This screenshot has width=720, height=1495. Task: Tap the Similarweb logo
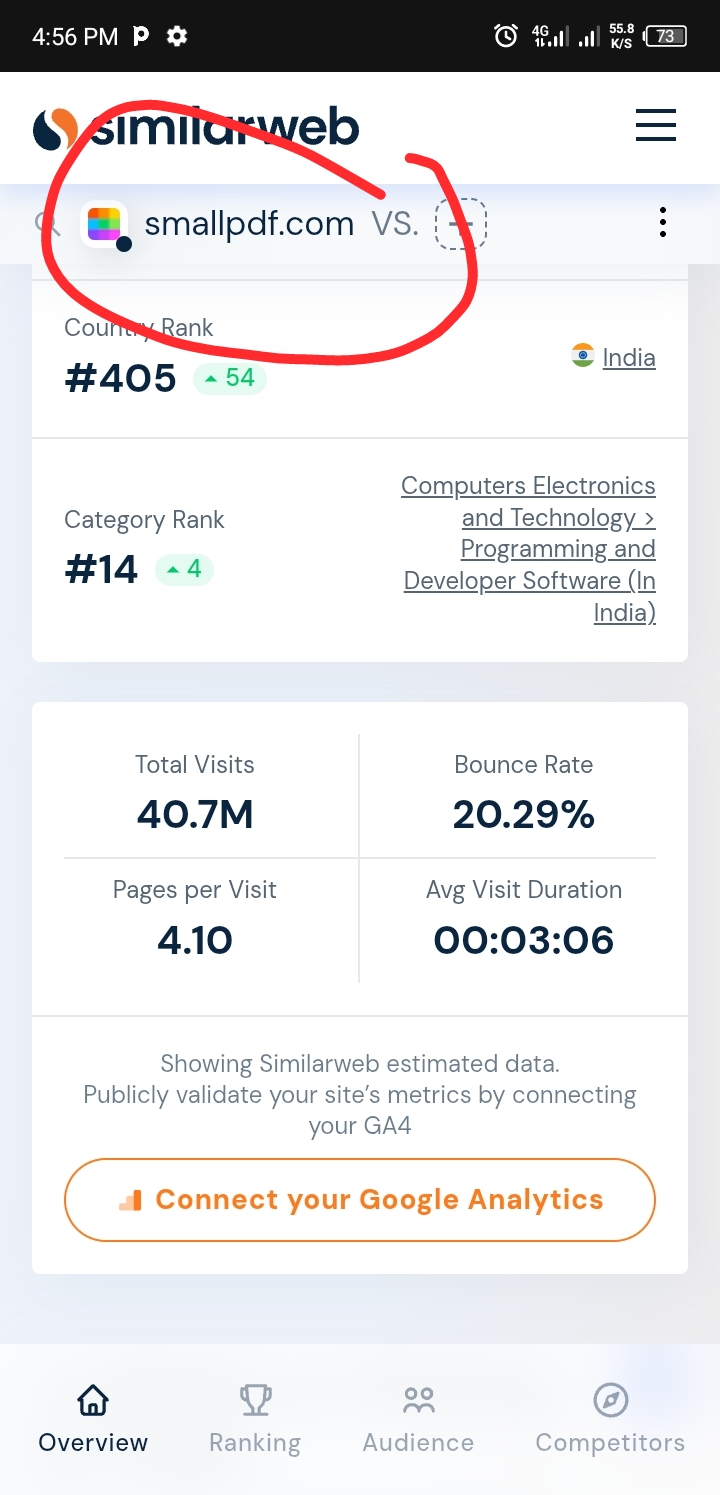(196, 128)
